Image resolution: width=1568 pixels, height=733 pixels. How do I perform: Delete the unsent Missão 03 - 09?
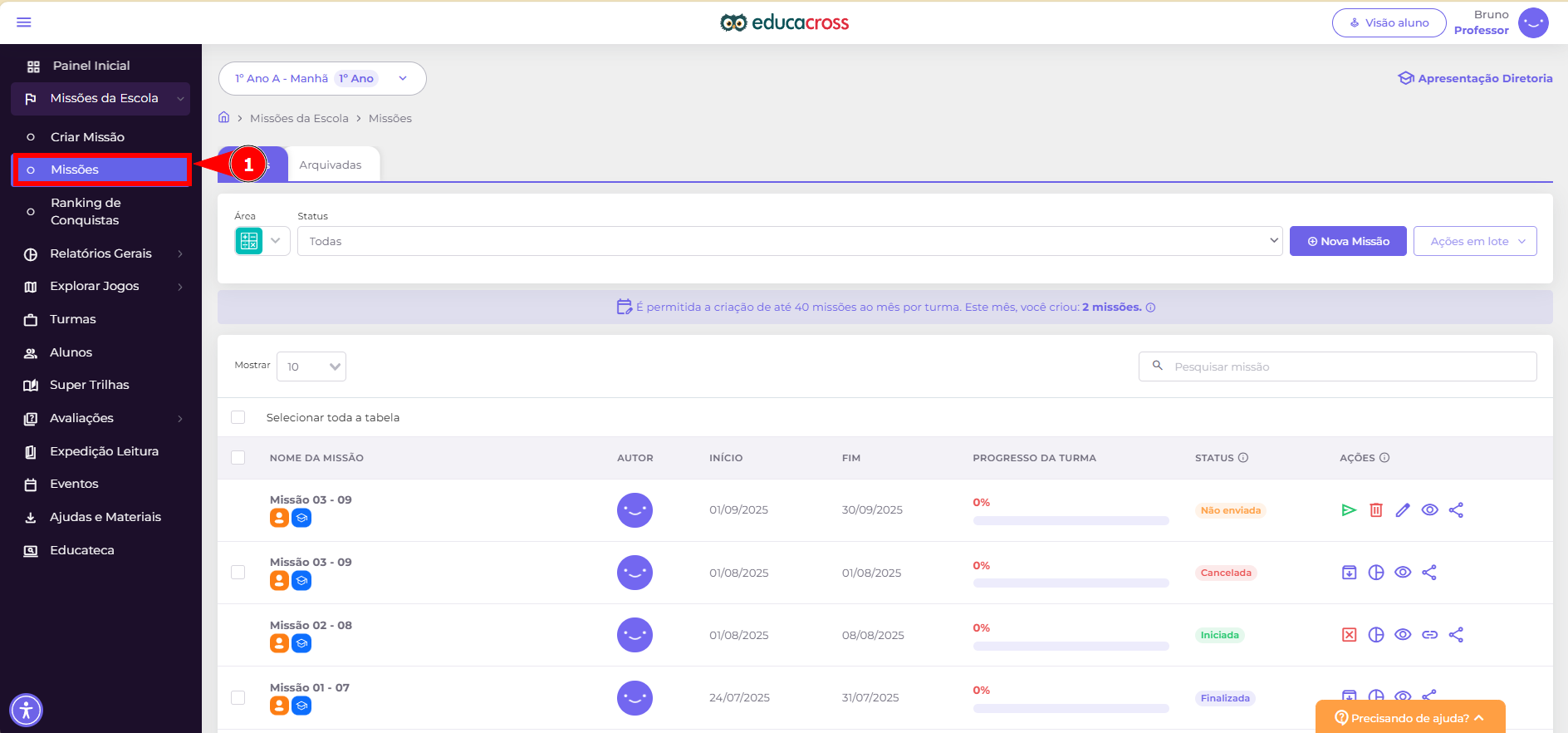click(1376, 510)
